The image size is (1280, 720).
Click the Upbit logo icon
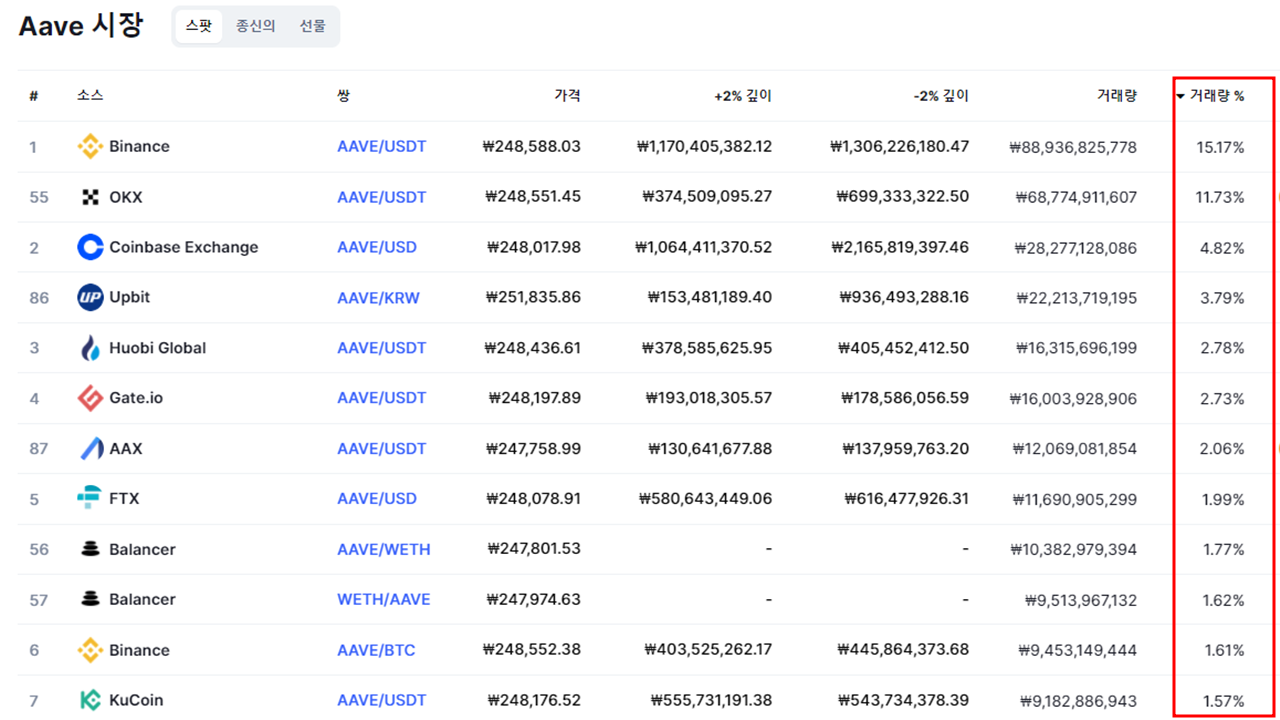click(90, 297)
